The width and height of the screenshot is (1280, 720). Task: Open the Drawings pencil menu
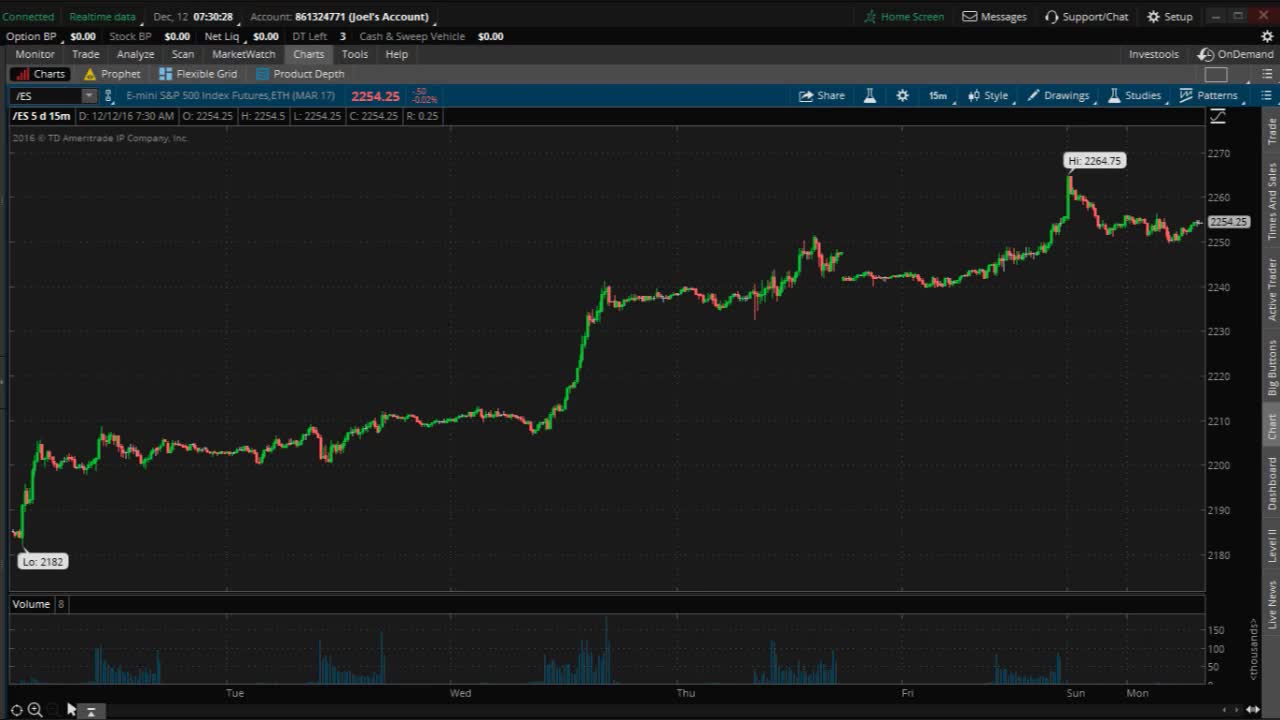click(x=1058, y=96)
